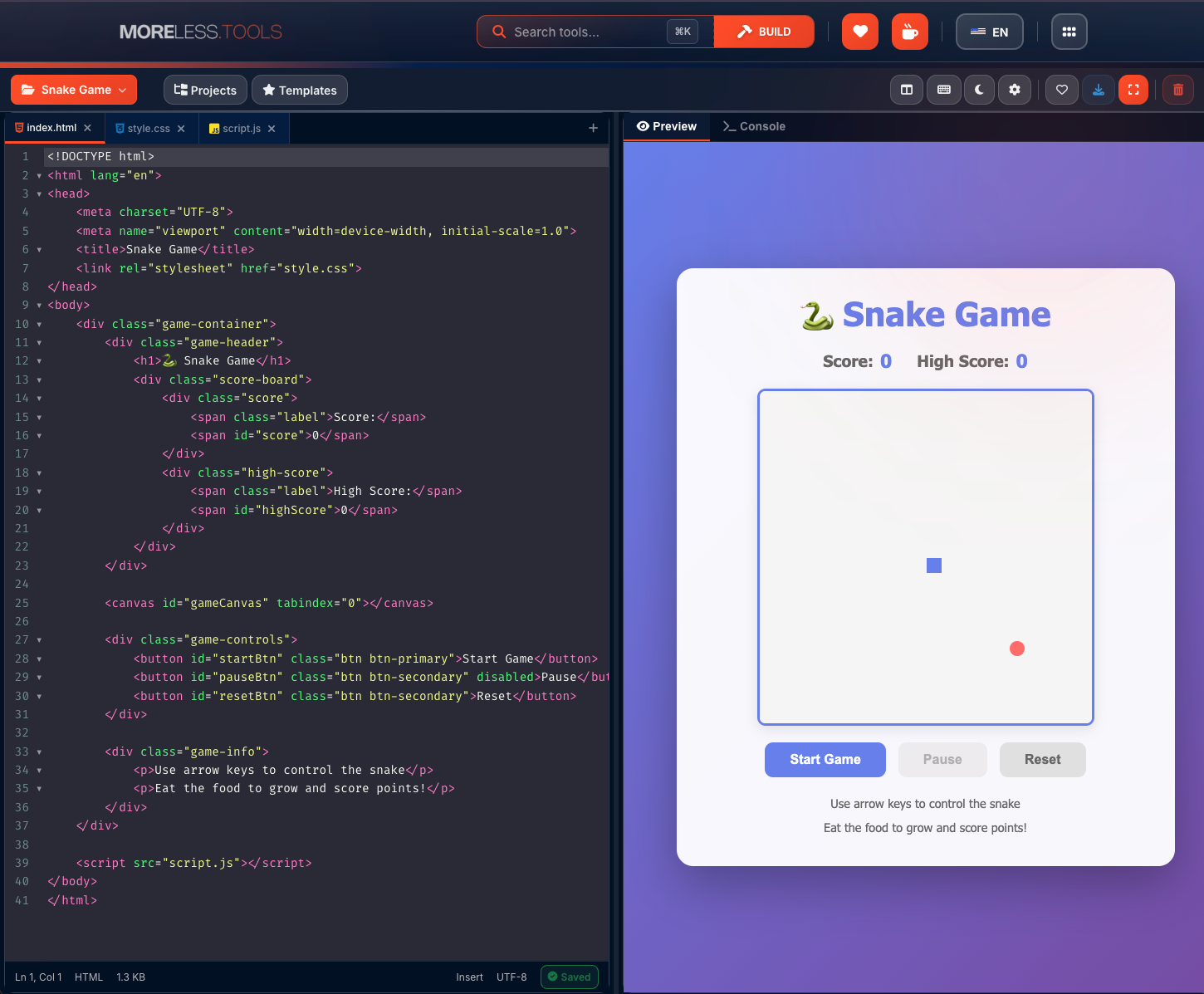
Task: Collapse game-info div fold on line 33
Action: click(x=39, y=752)
